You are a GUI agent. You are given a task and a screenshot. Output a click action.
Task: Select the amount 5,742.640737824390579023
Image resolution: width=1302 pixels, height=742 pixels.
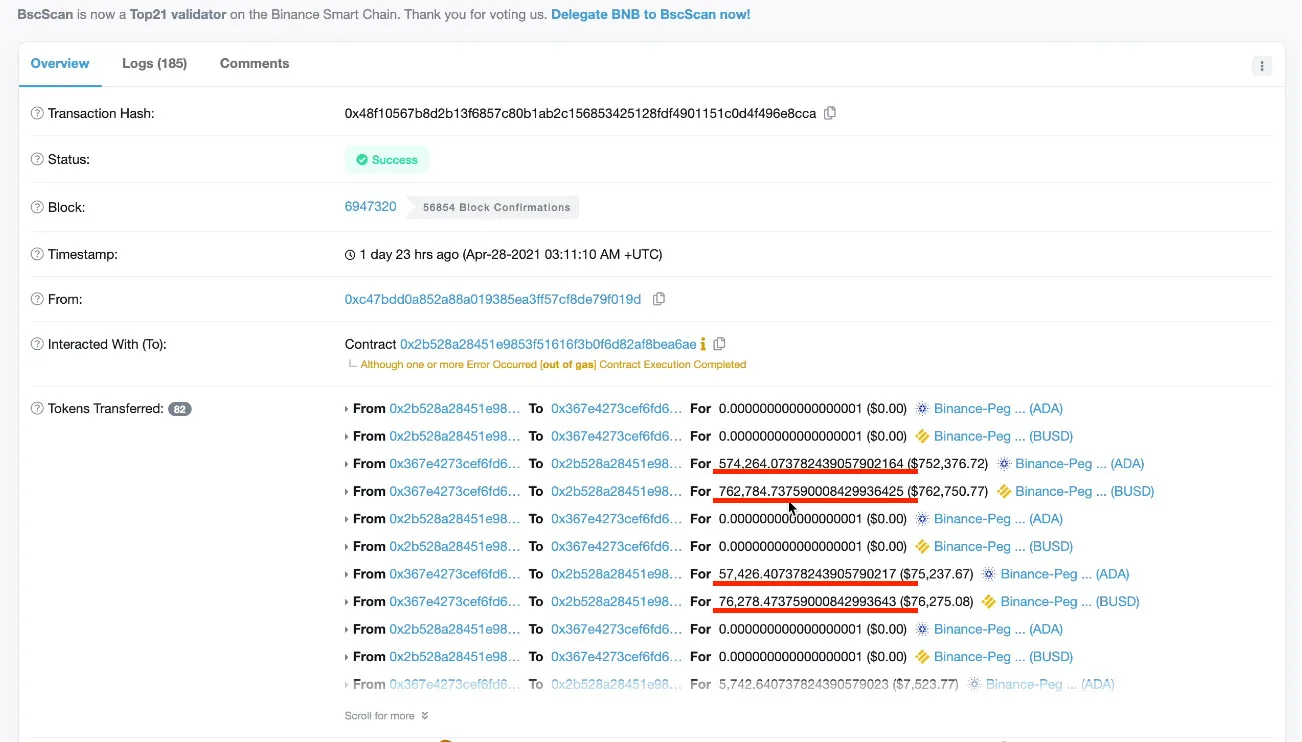[804, 684]
